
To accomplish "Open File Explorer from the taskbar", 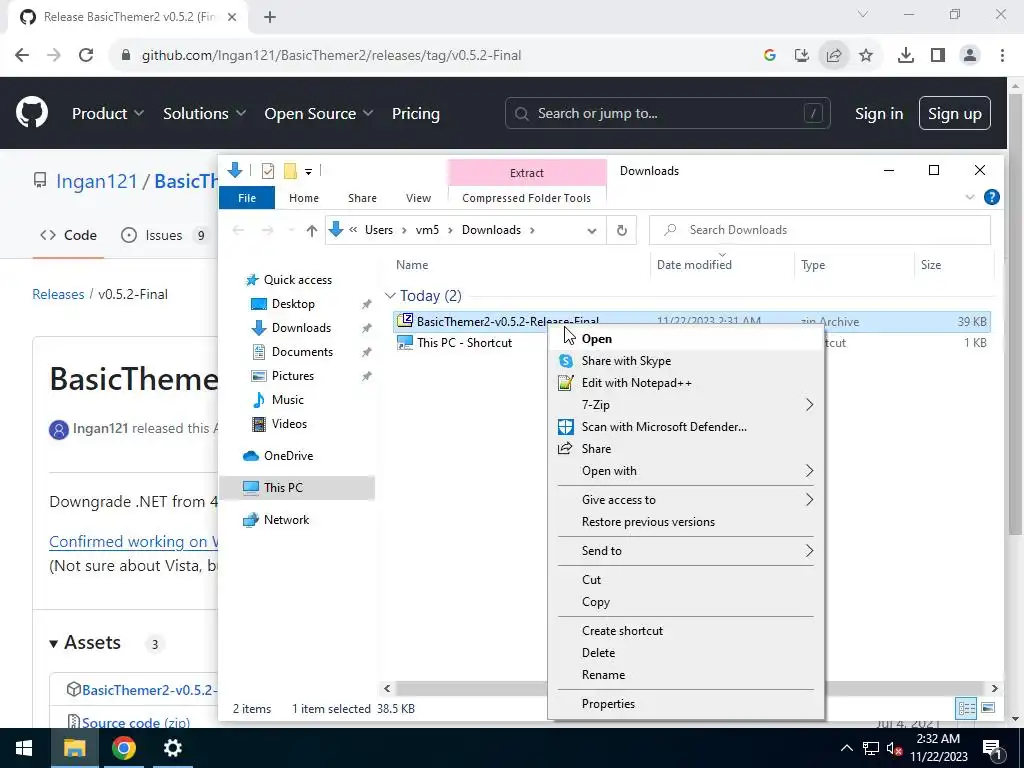I will click(74, 748).
